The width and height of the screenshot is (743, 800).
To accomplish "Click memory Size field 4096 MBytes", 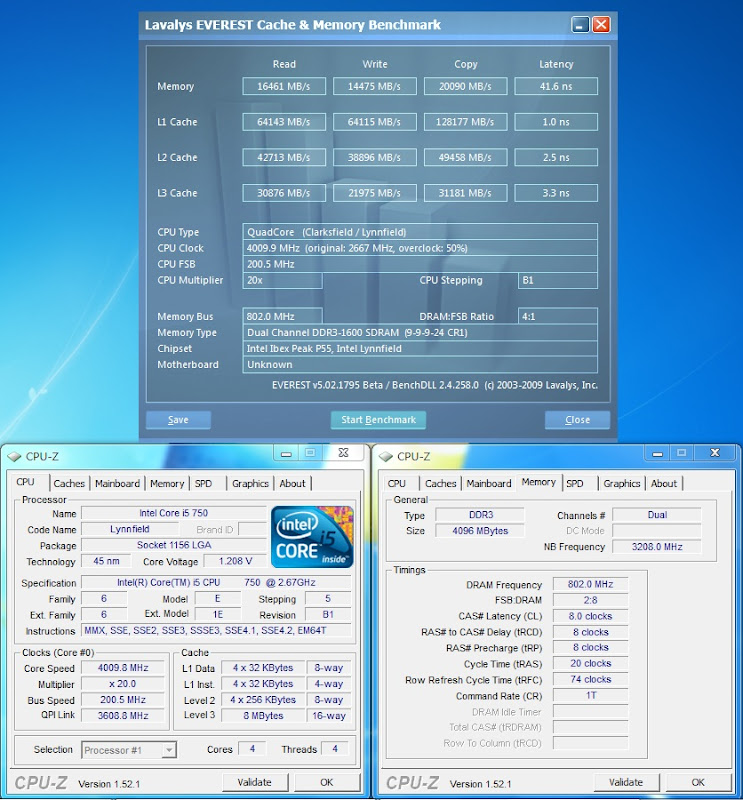I will 480,531.
